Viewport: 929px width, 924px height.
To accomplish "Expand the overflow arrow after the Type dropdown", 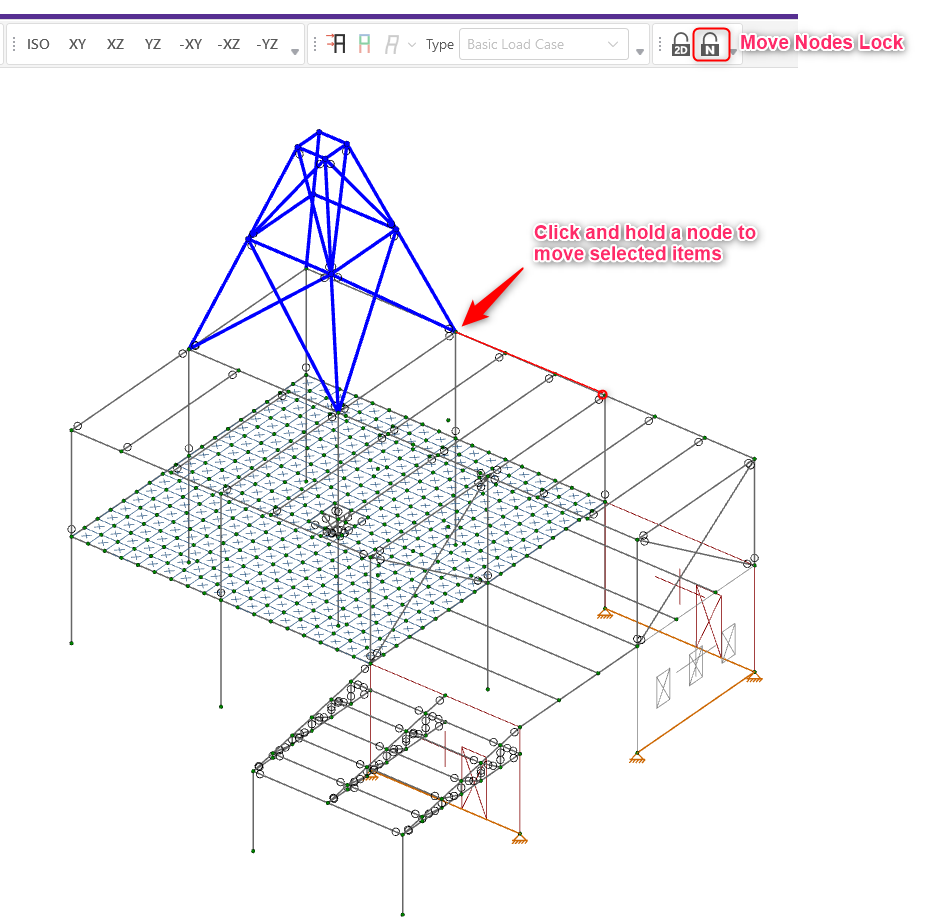I will pyautogui.click(x=640, y=52).
